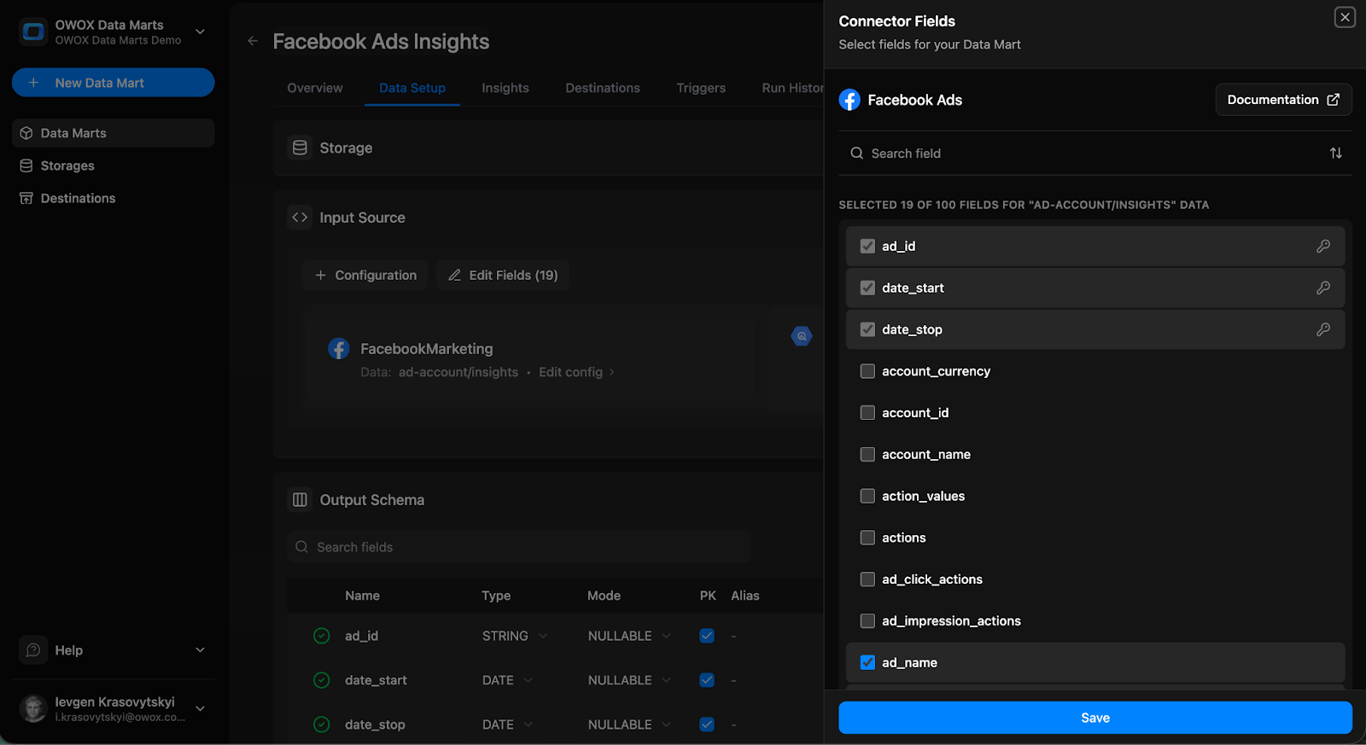Check the ad_impression_actions field
This screenshot has width=1366, height=745.
point(867,621)
